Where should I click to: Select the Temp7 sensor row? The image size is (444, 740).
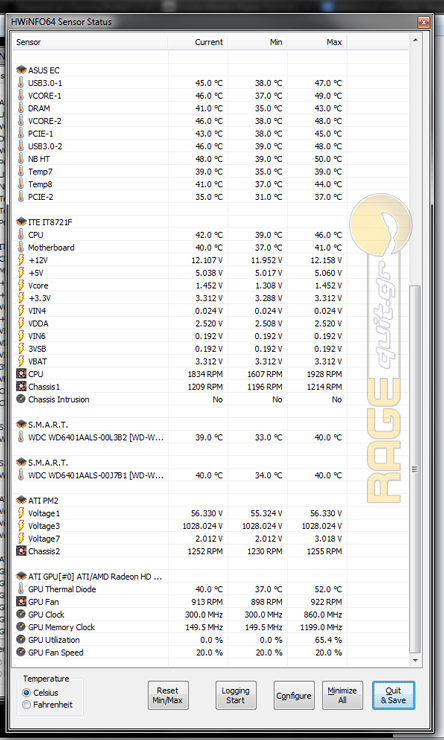[x=180, y=172]
